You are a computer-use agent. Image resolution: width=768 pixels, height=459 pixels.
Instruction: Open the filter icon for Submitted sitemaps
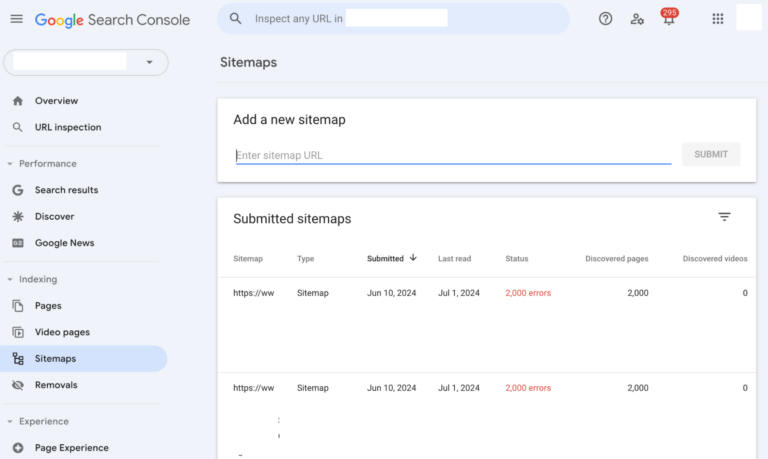(724, 217)
